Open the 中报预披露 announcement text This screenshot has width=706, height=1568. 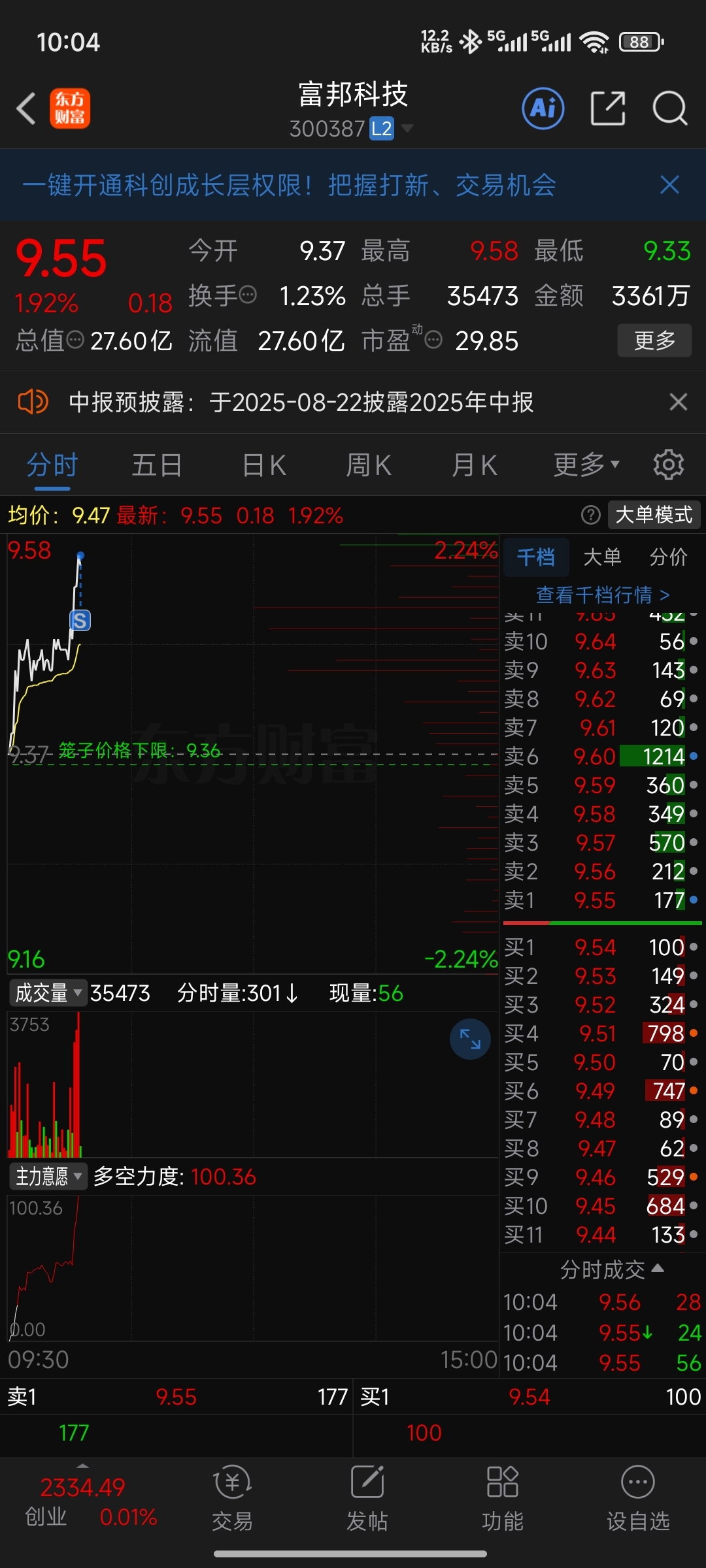click(x=301, y=402)
